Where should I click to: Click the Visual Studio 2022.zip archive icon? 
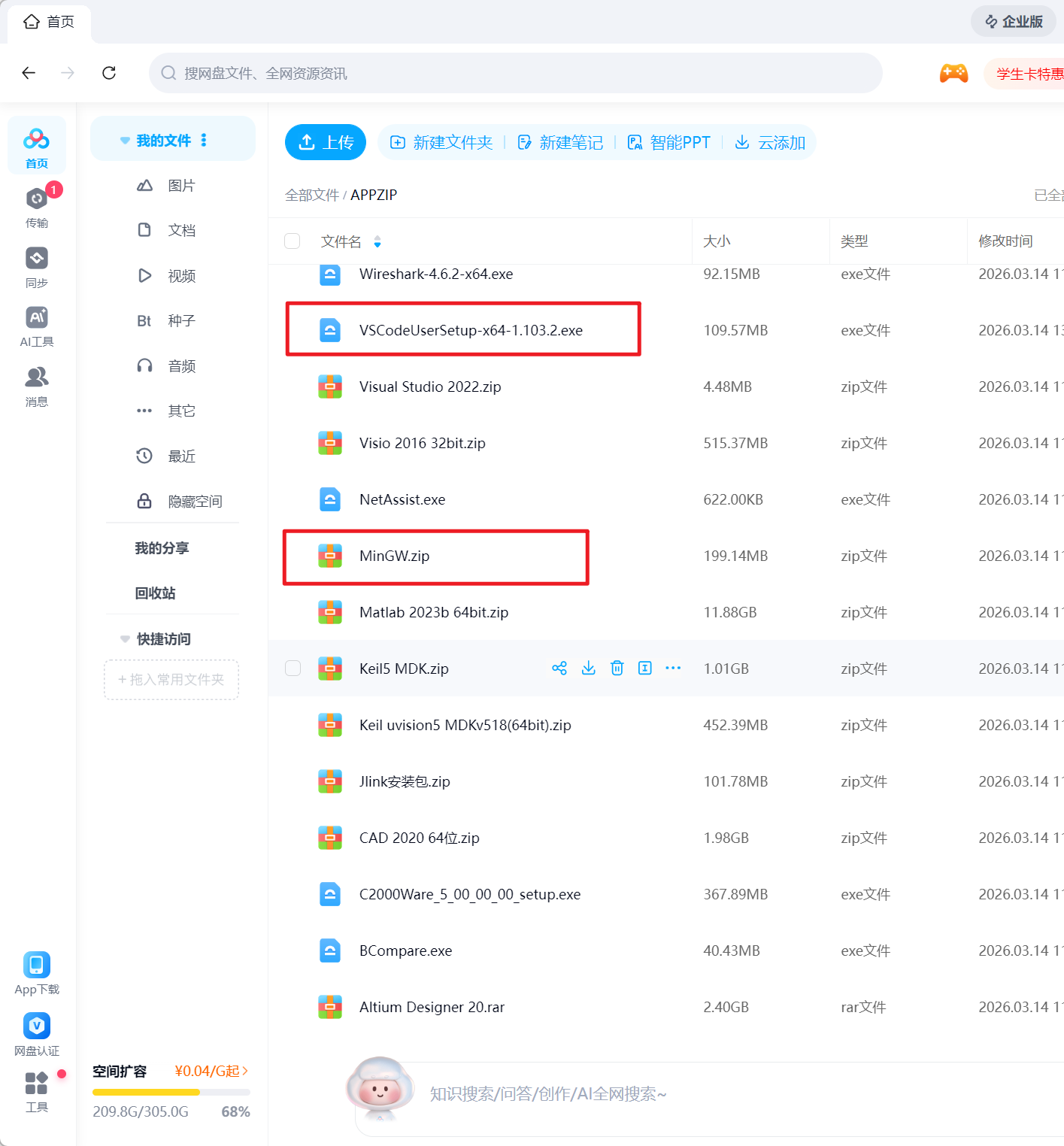330,387
